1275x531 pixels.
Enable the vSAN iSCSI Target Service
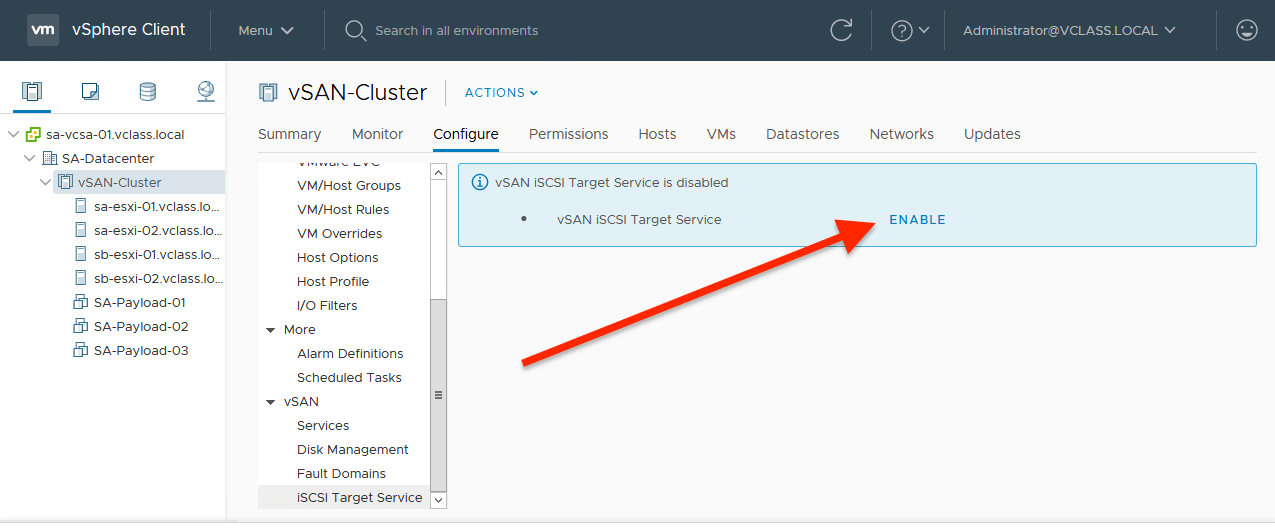coord(917,220)
